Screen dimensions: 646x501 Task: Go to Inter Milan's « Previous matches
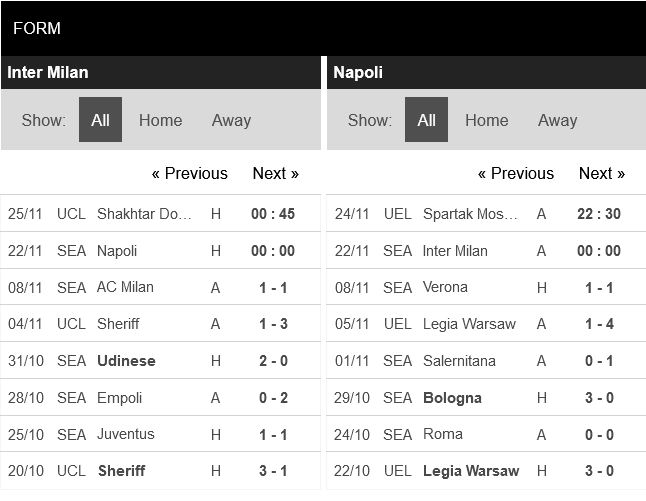click(x=189, y=173)
